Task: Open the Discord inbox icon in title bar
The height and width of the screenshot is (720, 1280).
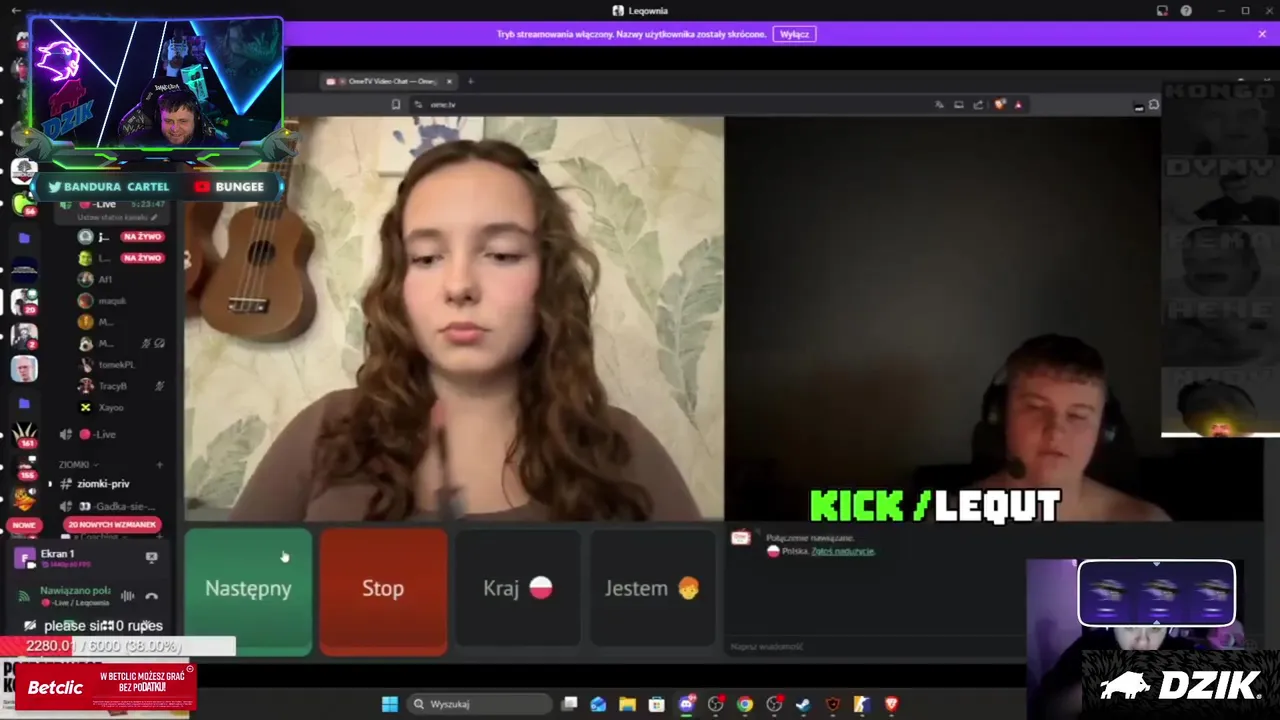Action: [1162, 11]
